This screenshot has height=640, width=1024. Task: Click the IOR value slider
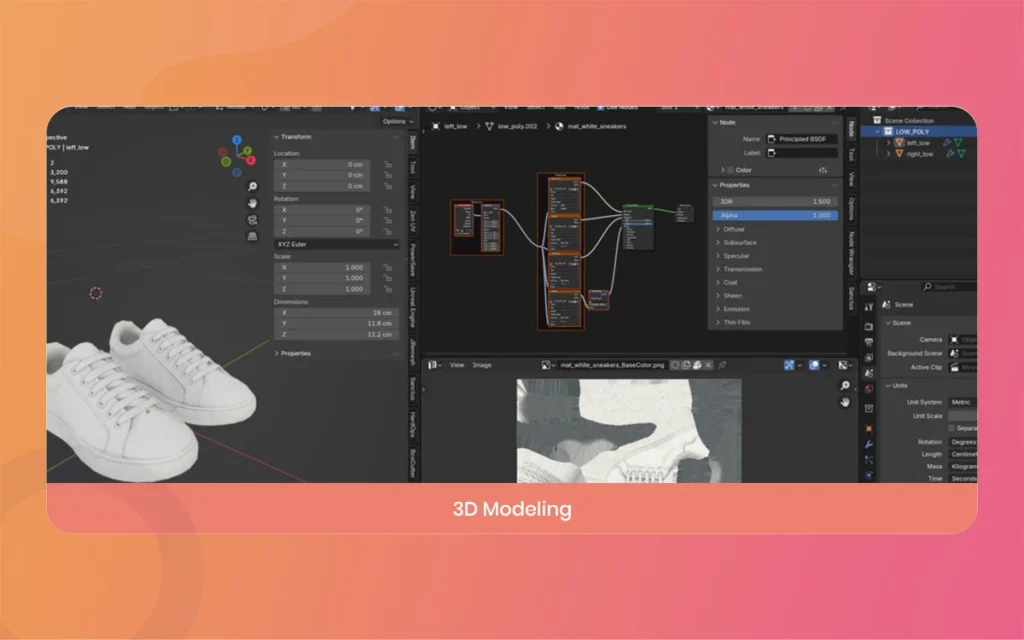tap(775, 202)
